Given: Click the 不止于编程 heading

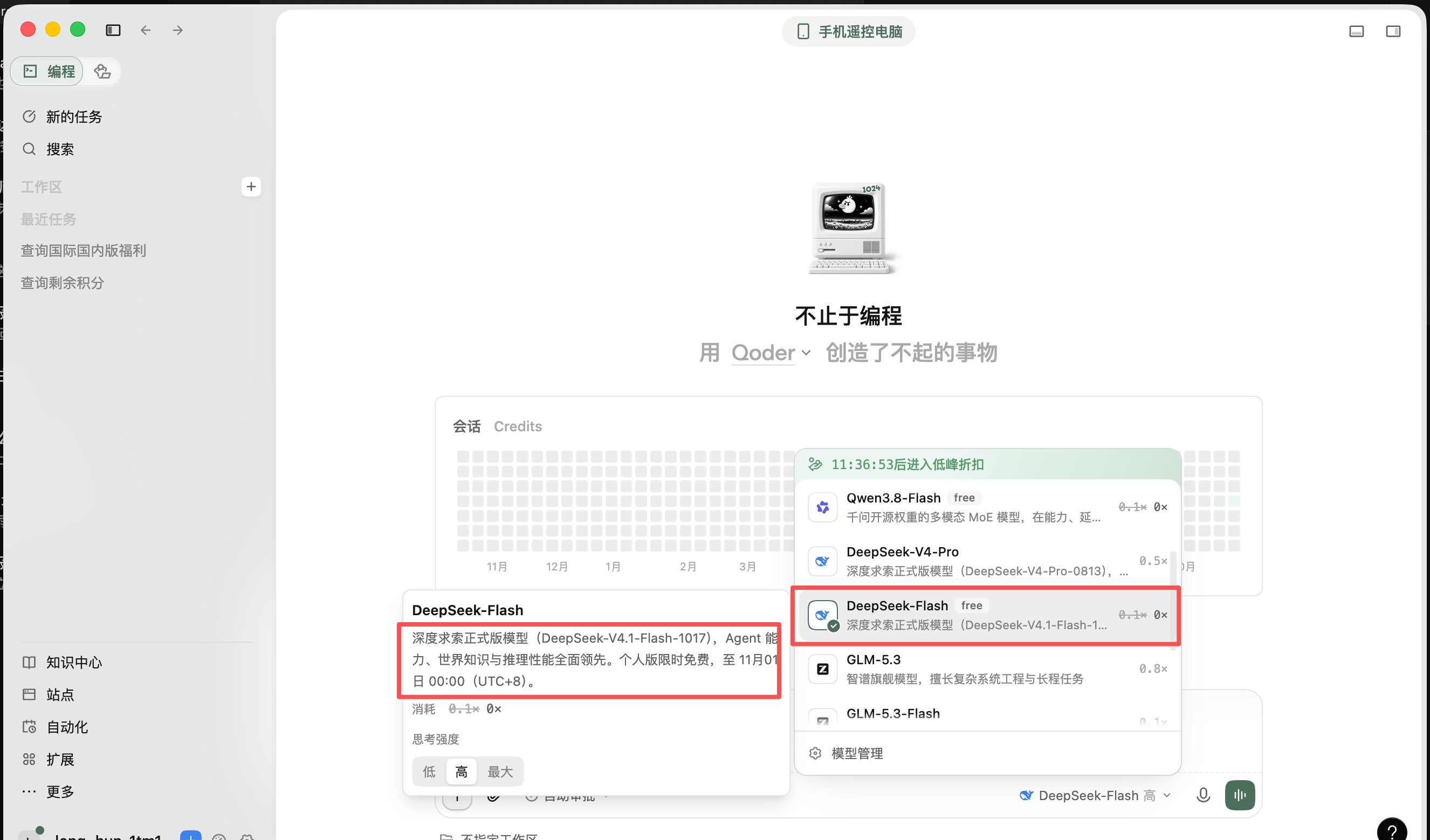Looking at the screenshot, I should pyautogui.click(x=848, y=316).
